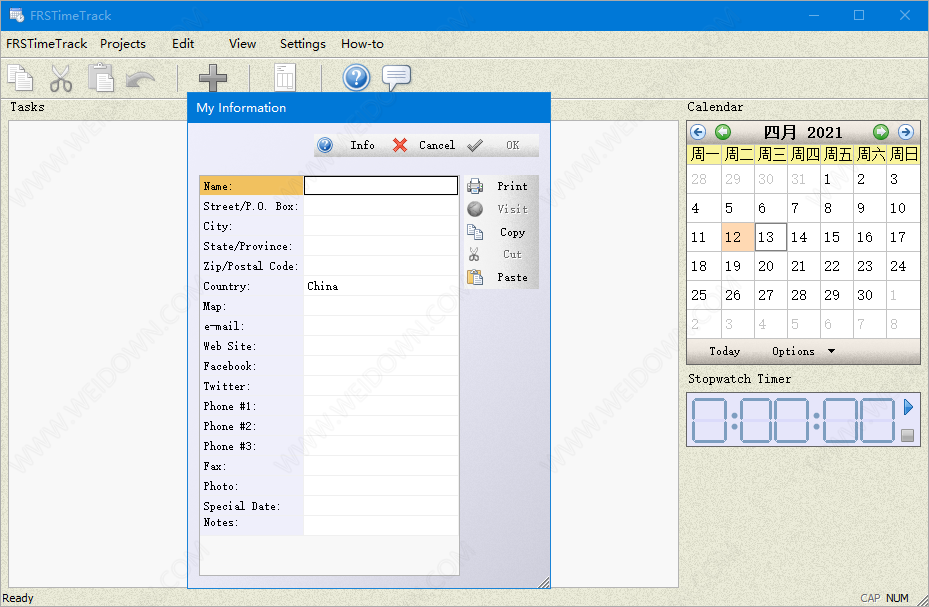Screen dimensions: 929x607
Task: Open Help via blue question mark toolbar icon
Action: (x=356, y=78)
